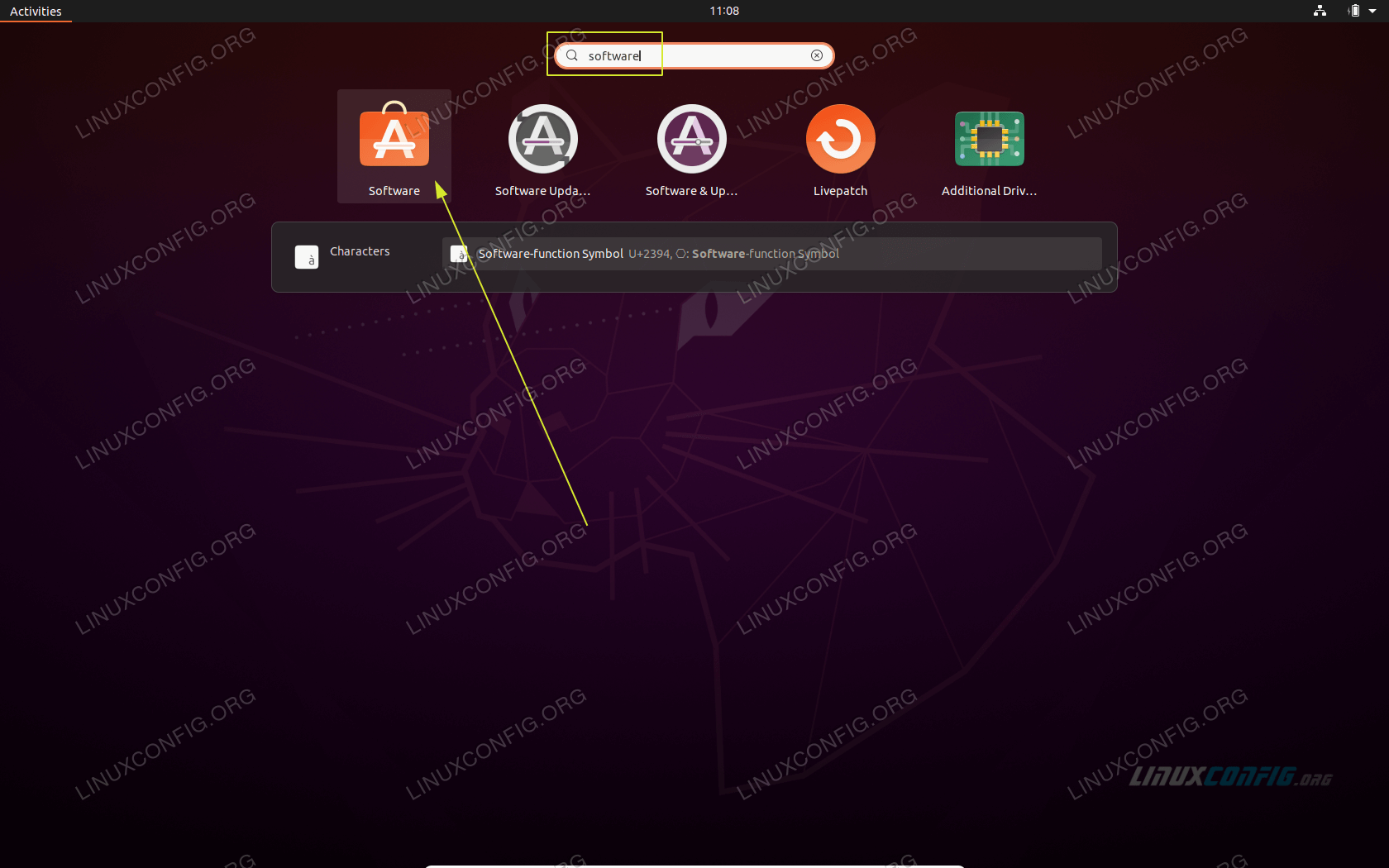Click the wired network status icon
This screenshot has height=868, width=1389.
(1320, 11)
